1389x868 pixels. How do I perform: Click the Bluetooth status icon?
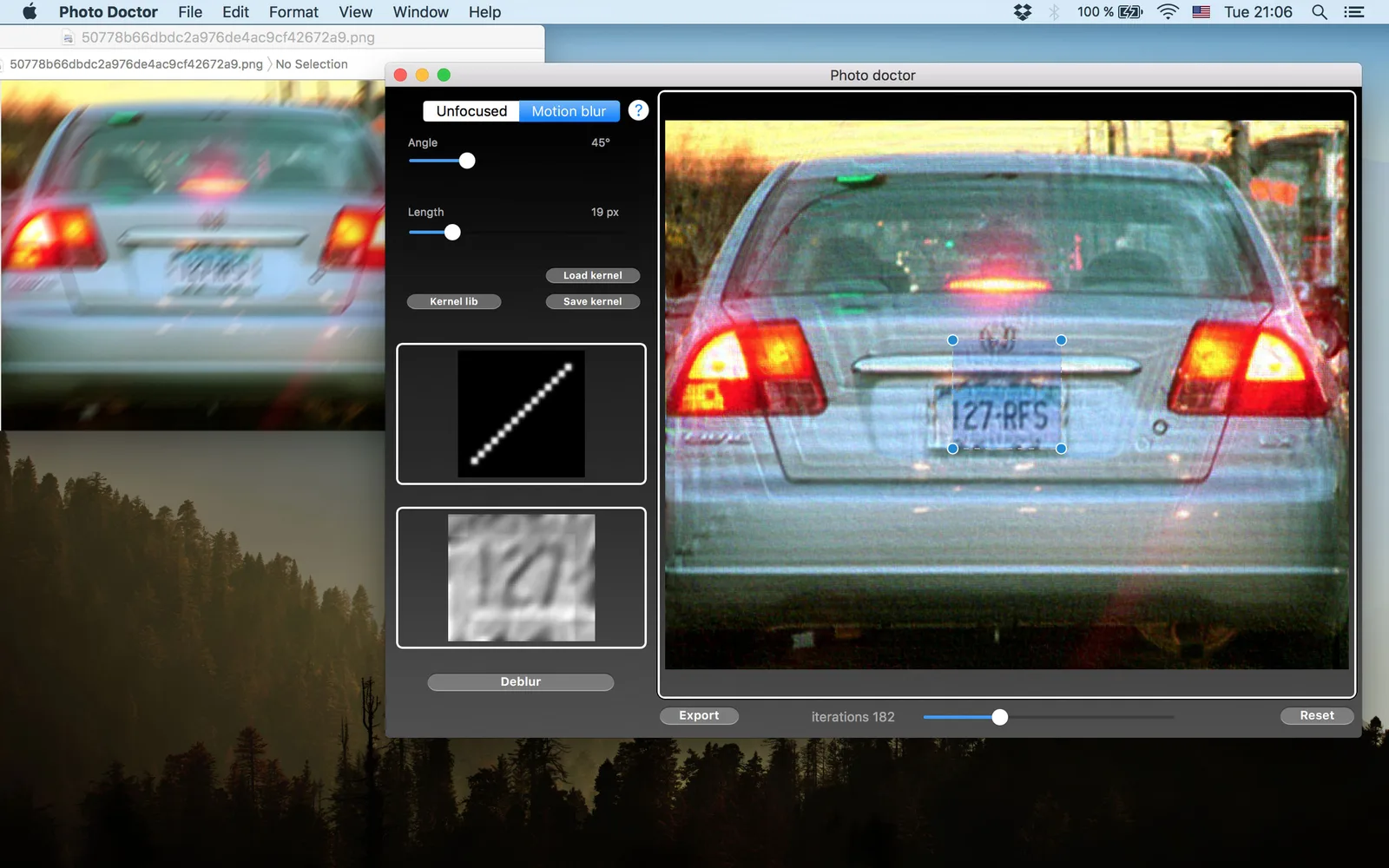[1054, 12]
